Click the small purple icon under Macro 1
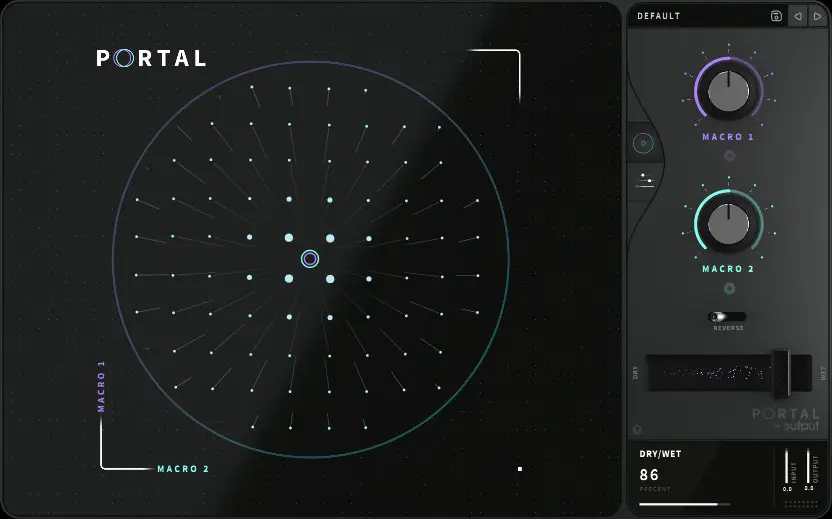The image size is (832, 519). 729,155
